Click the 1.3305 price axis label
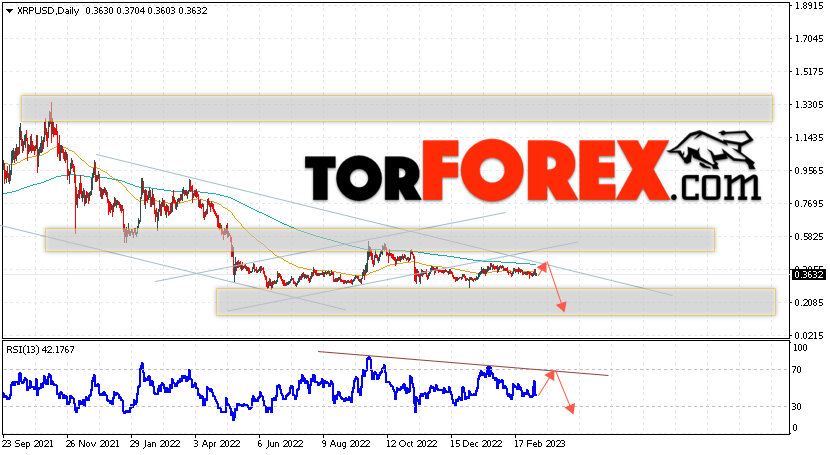 pos(809,105)
